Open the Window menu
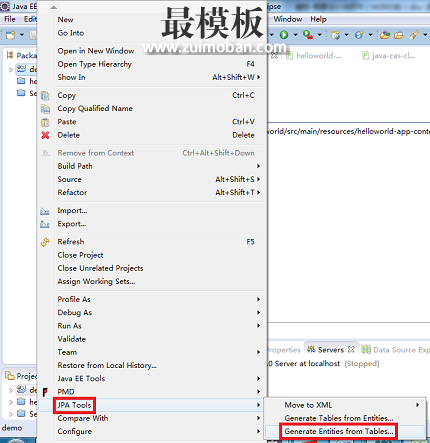This screenshot has height=443, width=430. point(288,19)
